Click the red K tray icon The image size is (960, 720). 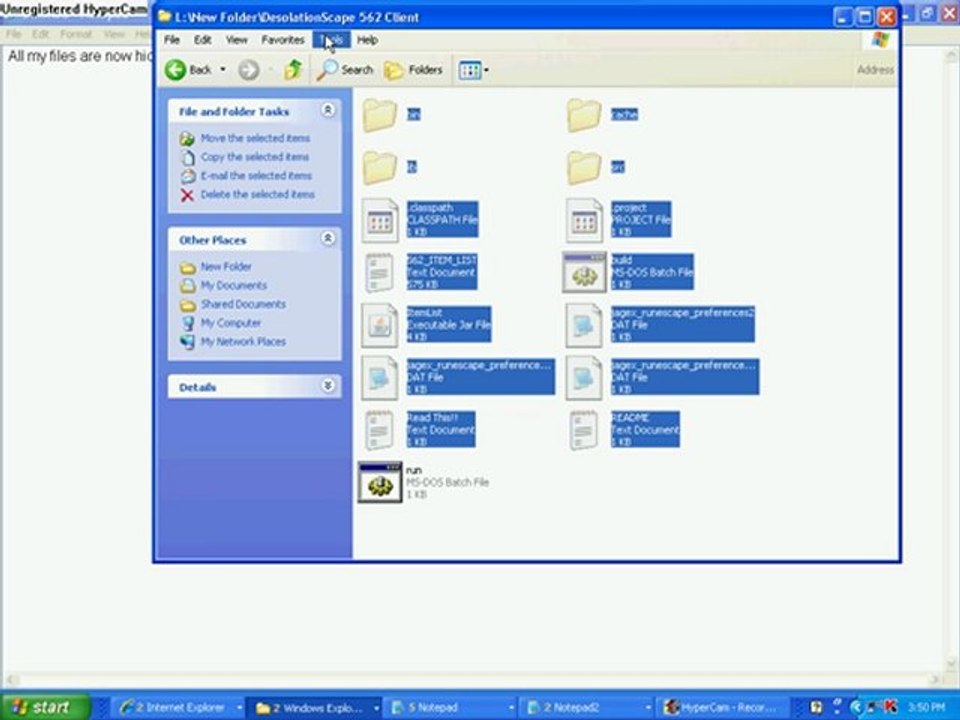pyautogui.click(x=891, y=707)
